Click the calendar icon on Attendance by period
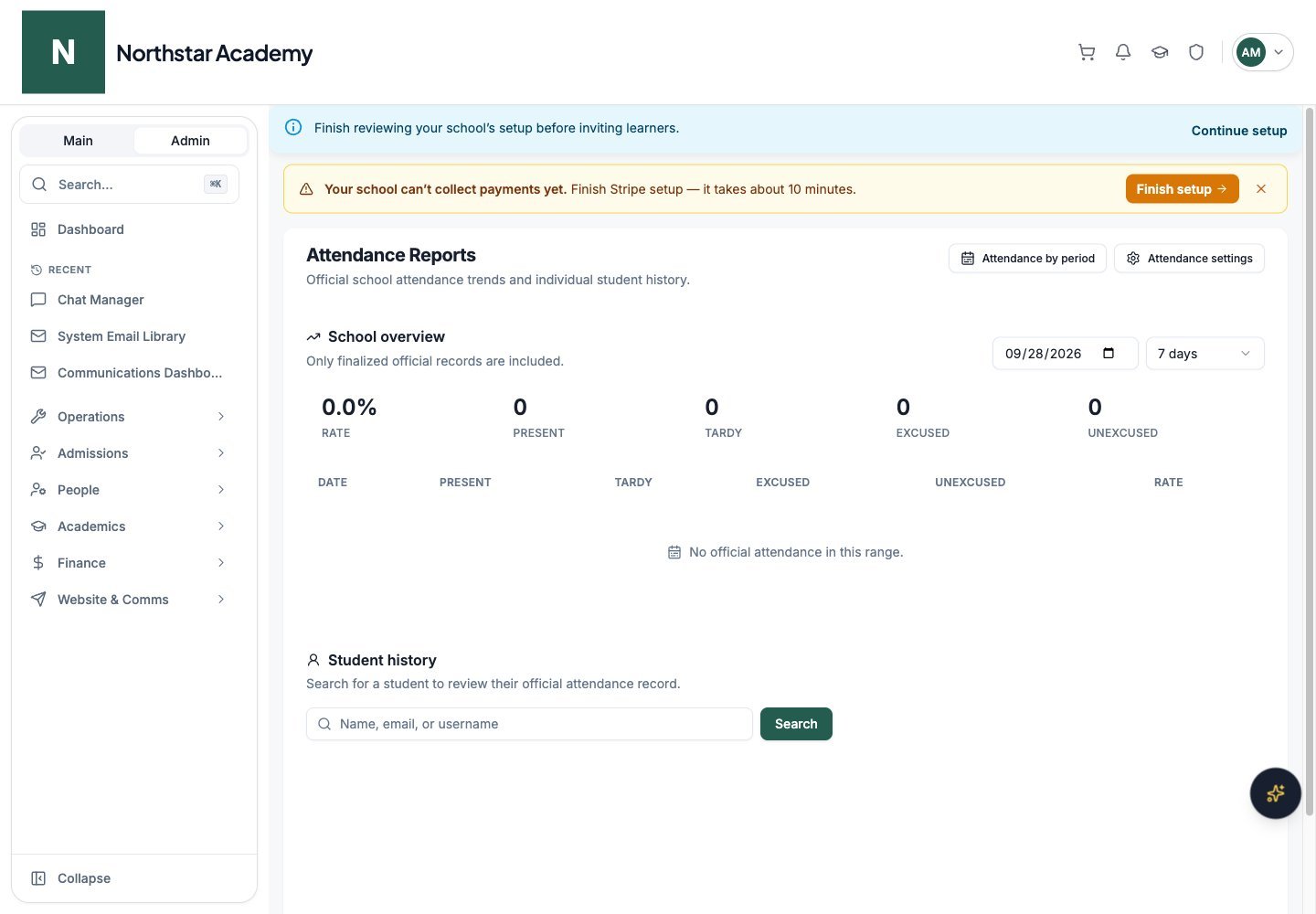The height and width of the screenshot is (914, 1316). pyautogui.click(x=968, y=259)
